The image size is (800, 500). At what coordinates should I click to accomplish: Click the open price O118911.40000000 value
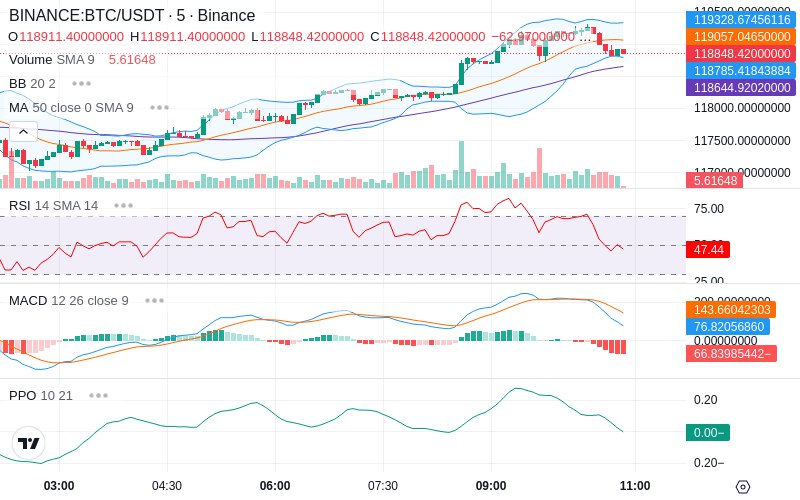pyautogui.click(x=66, y=37)
